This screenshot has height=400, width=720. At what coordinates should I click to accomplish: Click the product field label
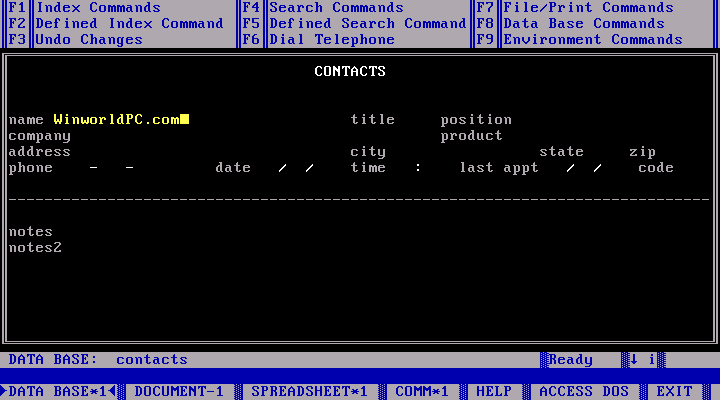point(472,135)
